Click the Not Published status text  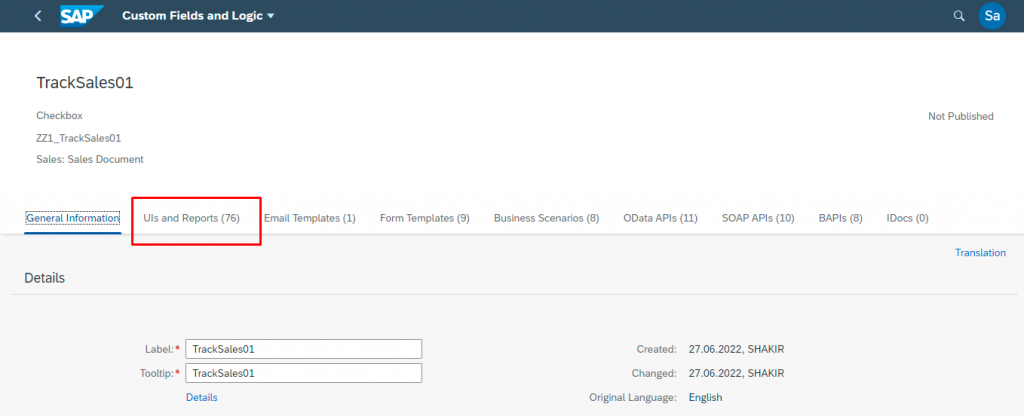(961, 116)
